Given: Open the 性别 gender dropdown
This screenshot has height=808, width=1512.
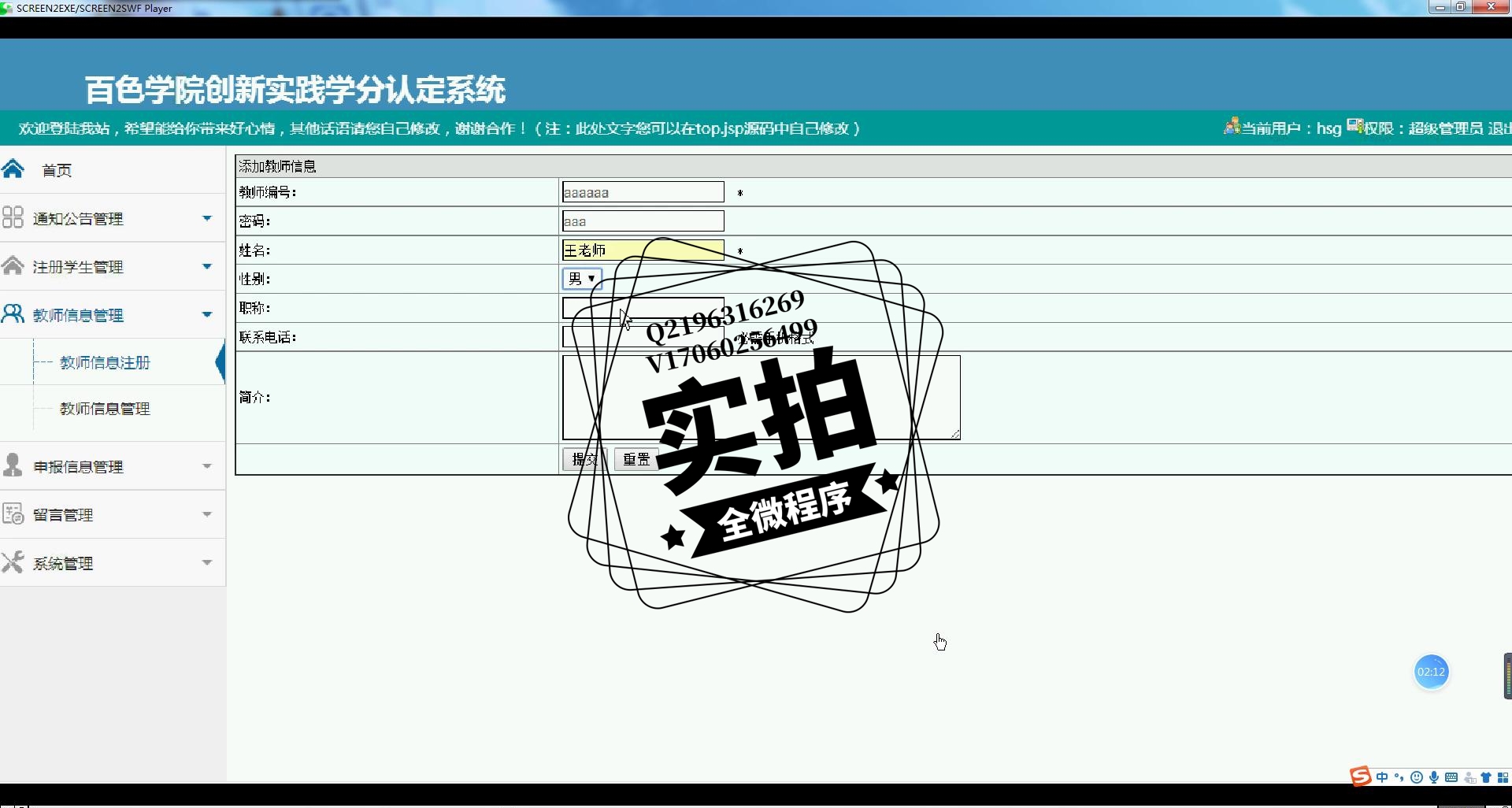Looking at the screenshot, I should click(x=582, y=279).
